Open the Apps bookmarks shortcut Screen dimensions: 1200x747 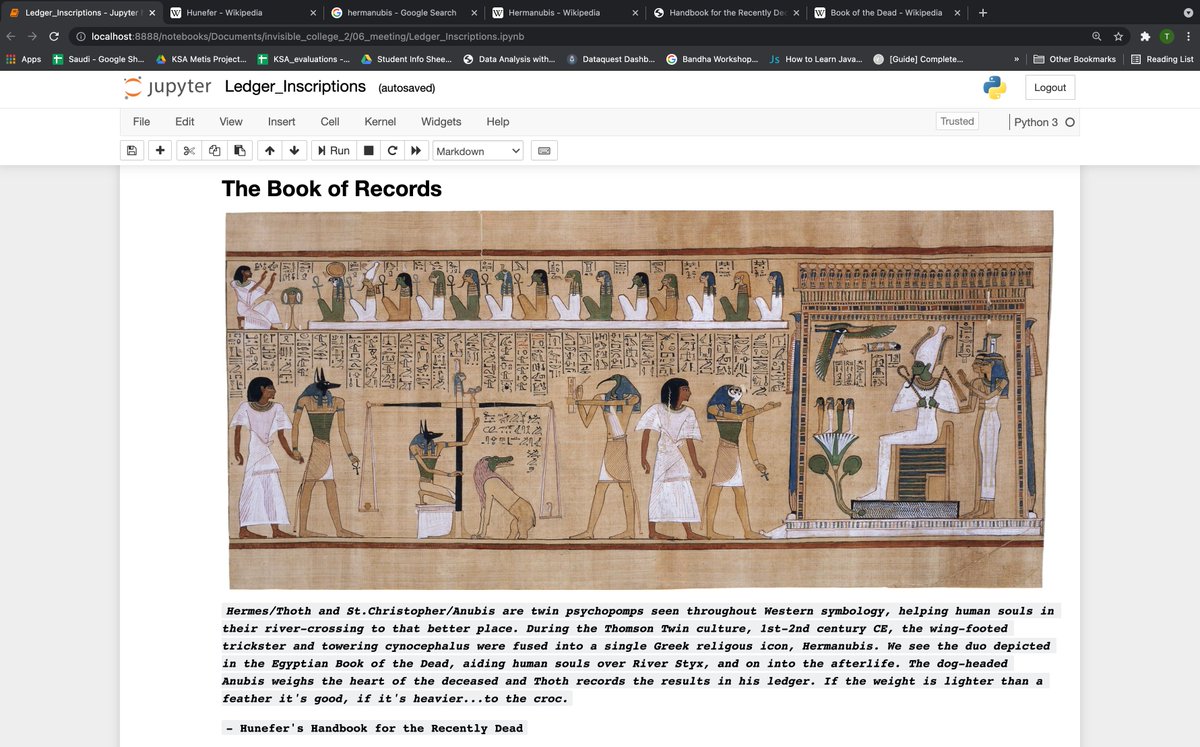coord(23,59)
